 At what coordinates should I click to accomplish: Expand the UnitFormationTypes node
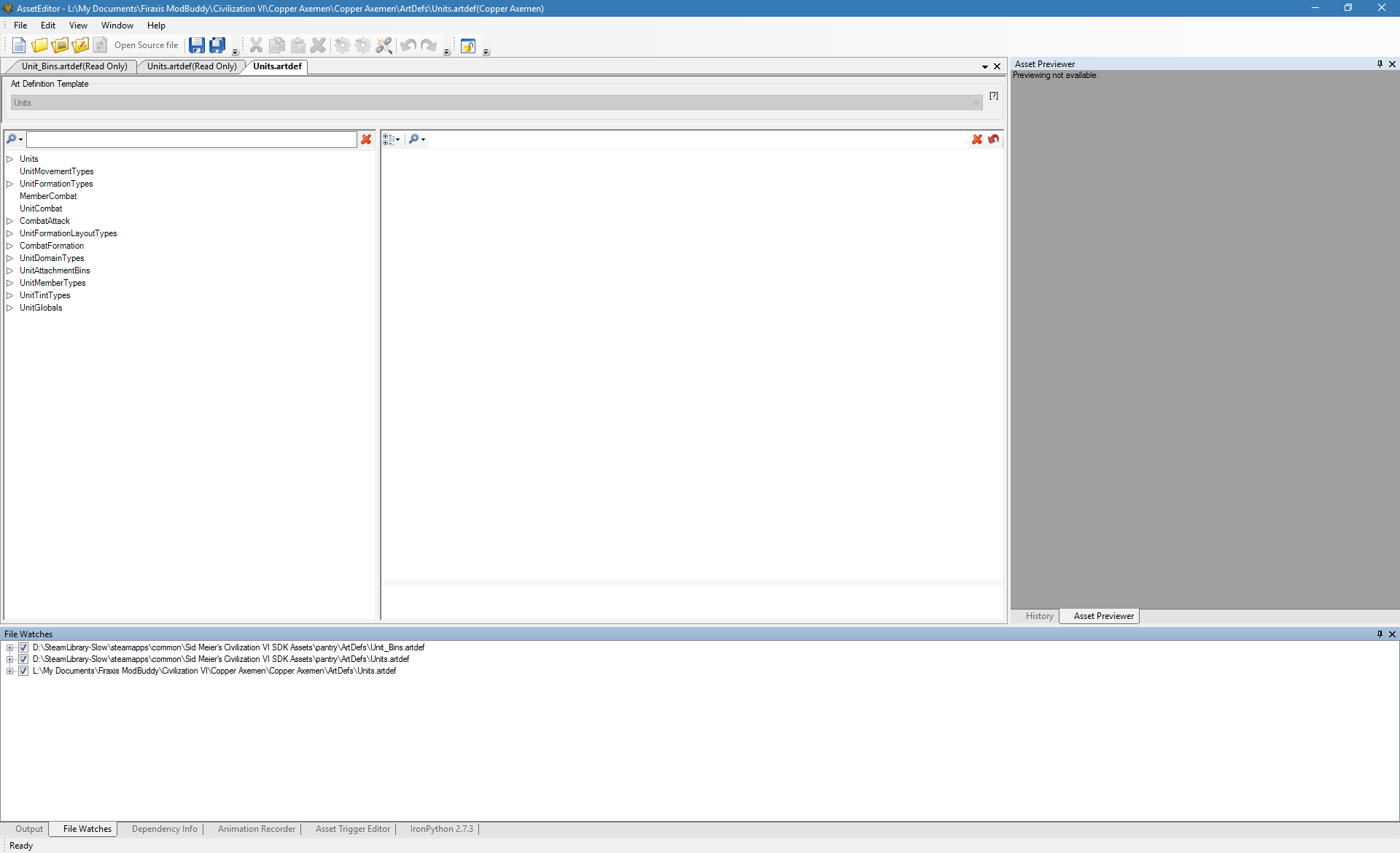[10, 183]
